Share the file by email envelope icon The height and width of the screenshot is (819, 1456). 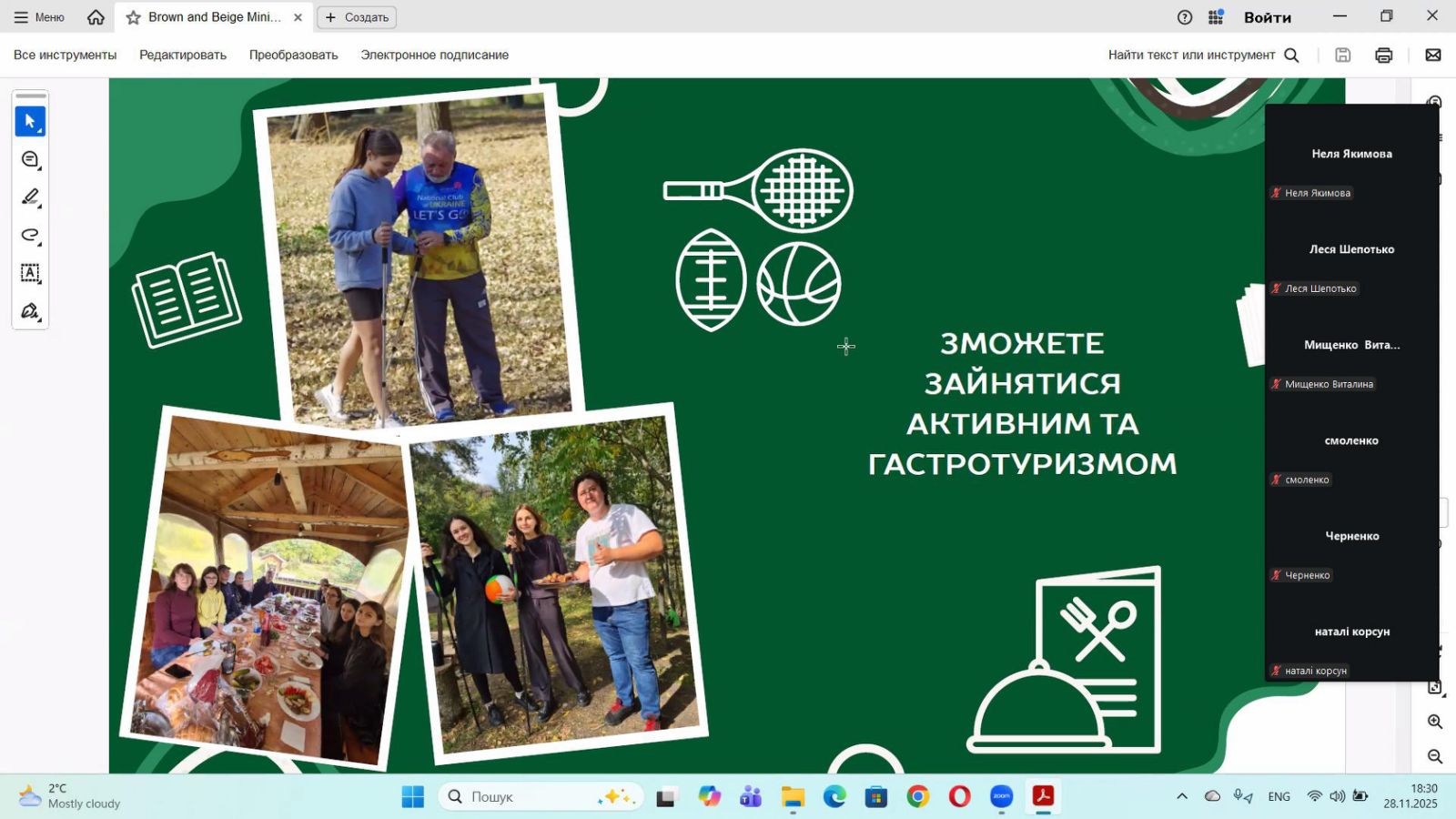[x=1432, y=56]
